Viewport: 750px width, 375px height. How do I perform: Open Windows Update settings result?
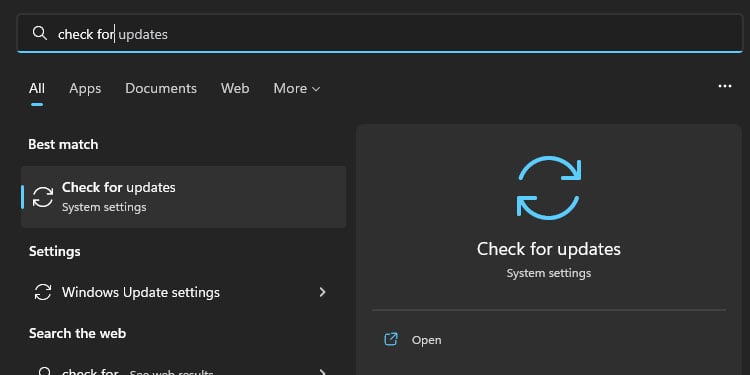(184, 292)
